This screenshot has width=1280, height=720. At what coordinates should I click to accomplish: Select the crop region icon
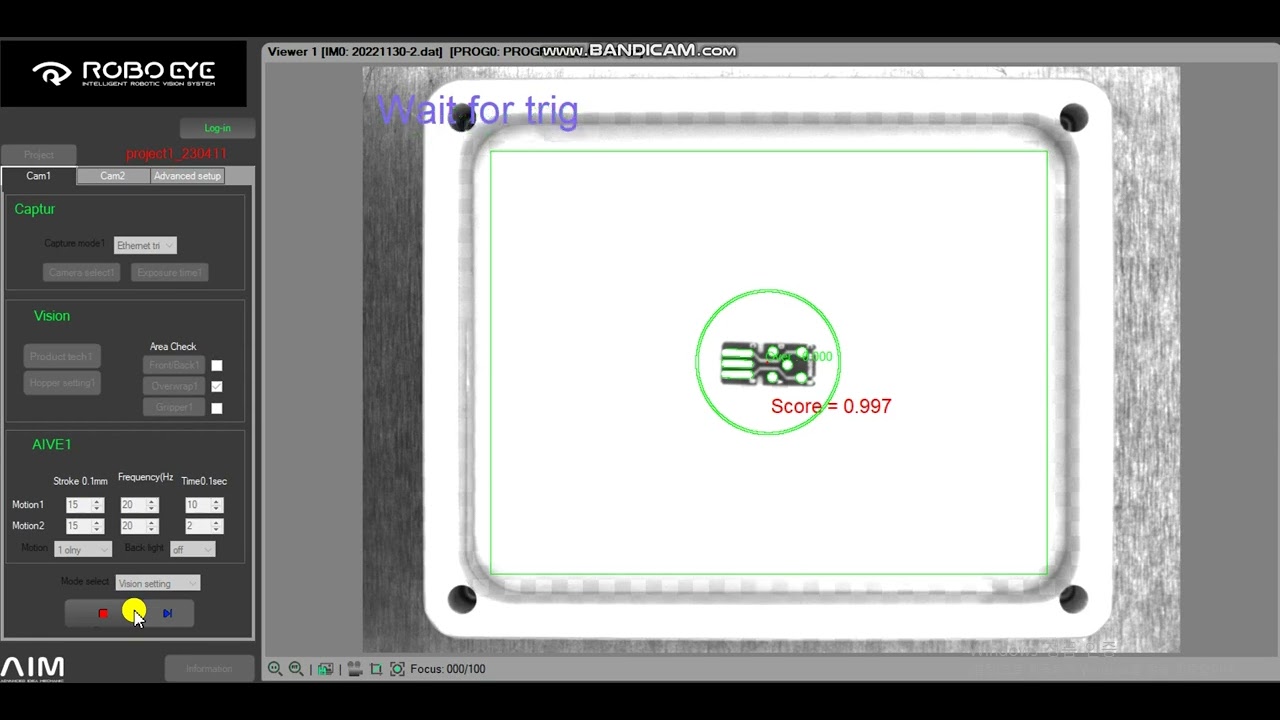coord(376,669)
